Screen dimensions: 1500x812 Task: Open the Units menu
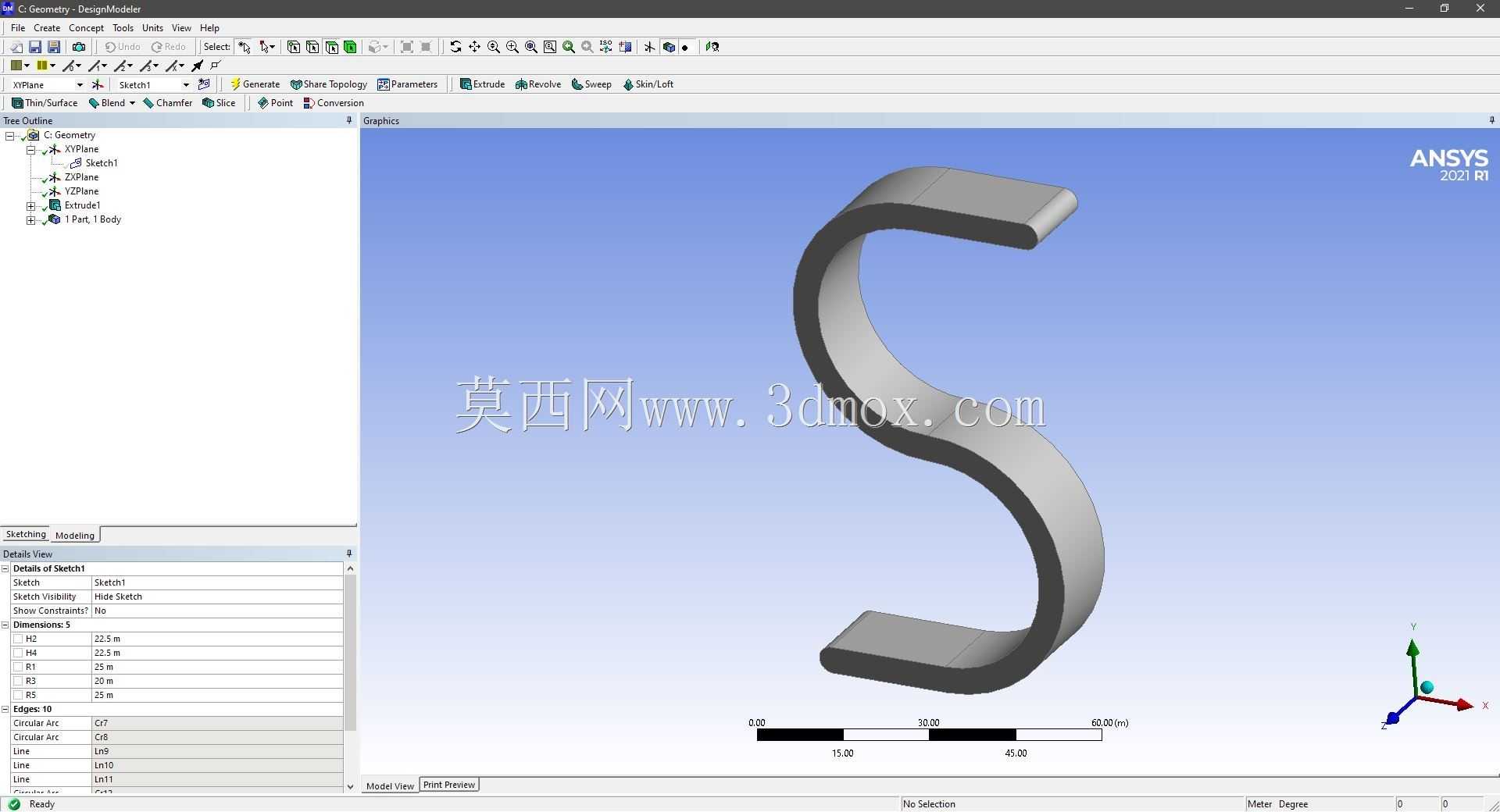[x=152, y=27]
